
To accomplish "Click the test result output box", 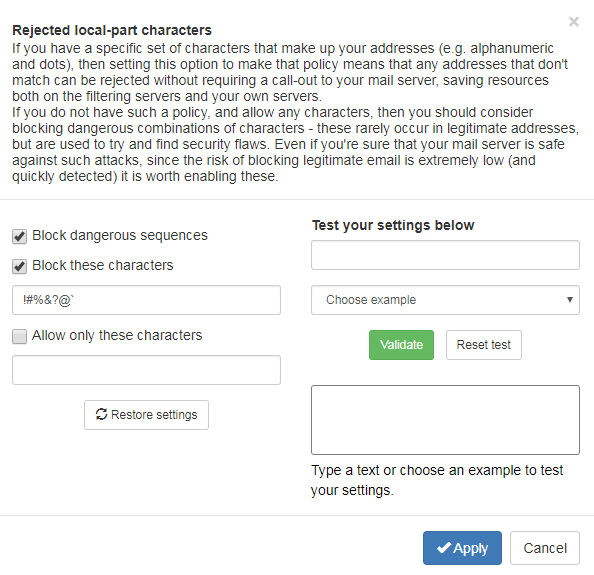I will (445, 420).
